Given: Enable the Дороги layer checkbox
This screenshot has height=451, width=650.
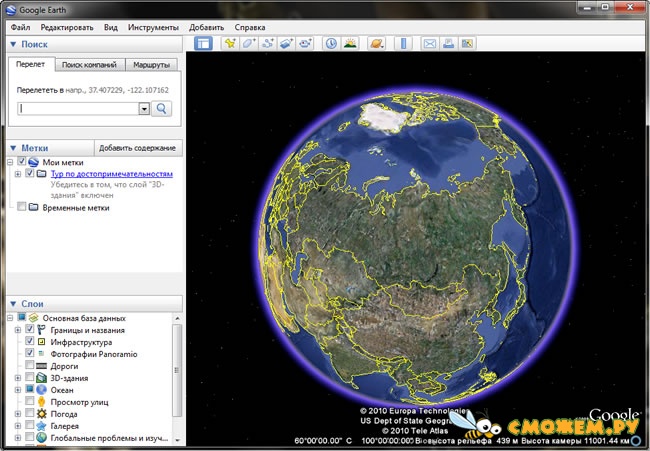Looking at the screenshot, I should 29,365.
